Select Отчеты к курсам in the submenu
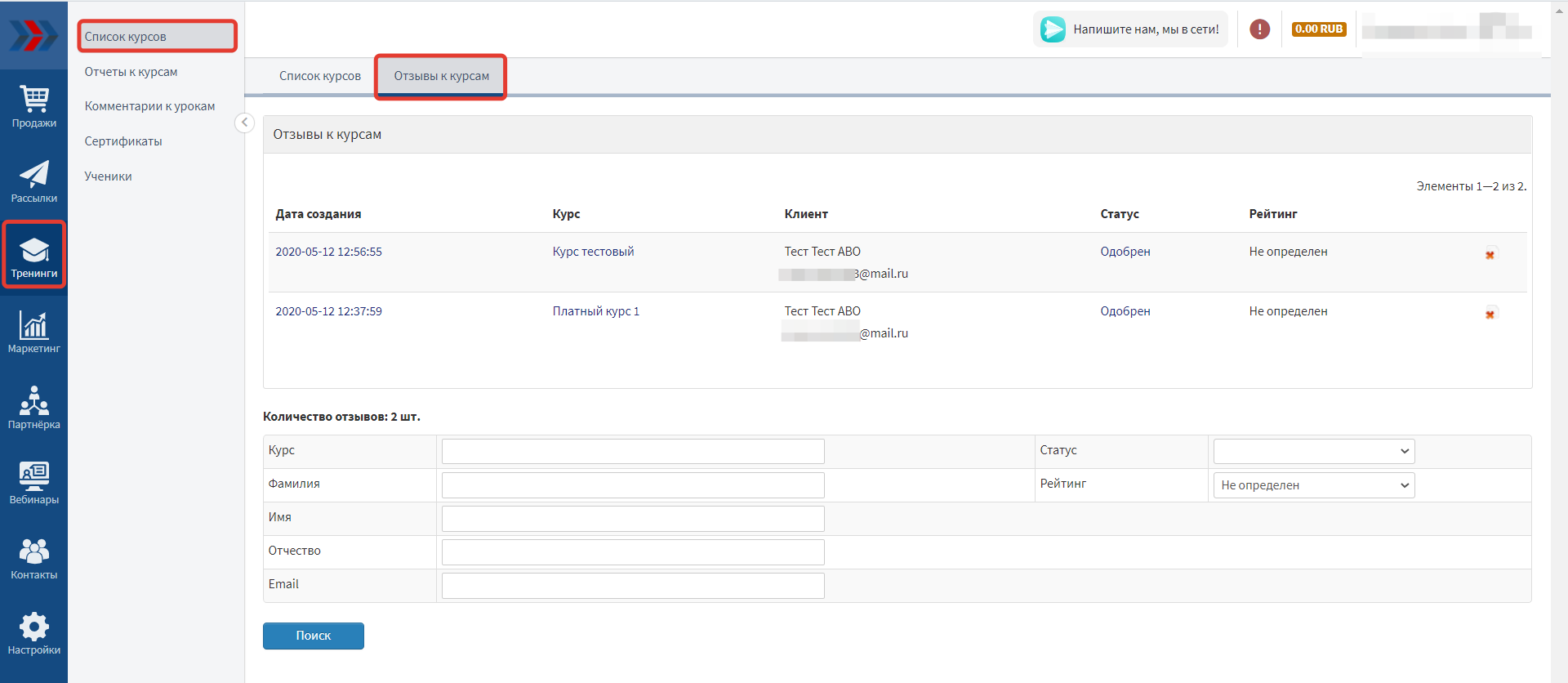1568x683 pixels. point(131,72)
